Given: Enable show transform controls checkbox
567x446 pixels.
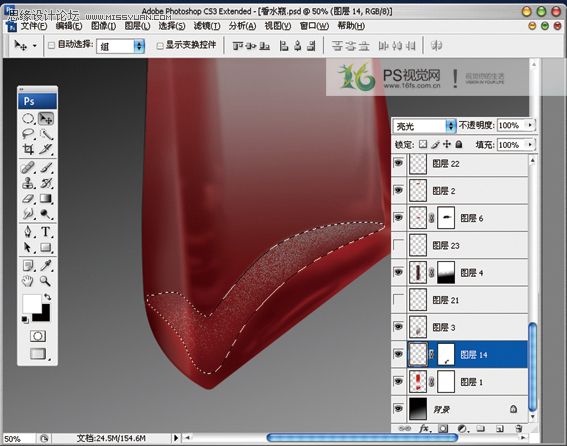Looking at the screenshot, I should coord(159,46).
